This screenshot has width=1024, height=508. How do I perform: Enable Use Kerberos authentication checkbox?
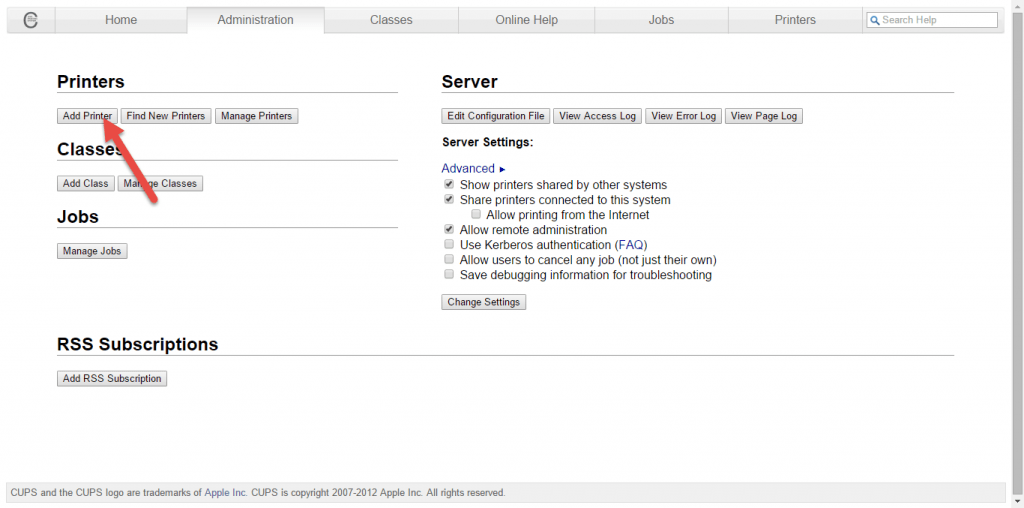click(x=449, y=245)
